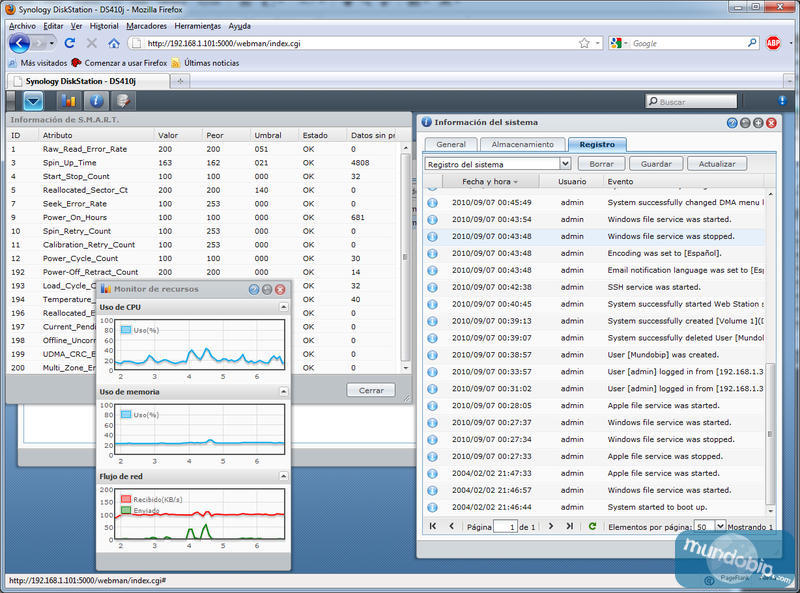Open a new tab with the plus button
The width and height of the screenshot is (800, 593).
pos(180,81)
